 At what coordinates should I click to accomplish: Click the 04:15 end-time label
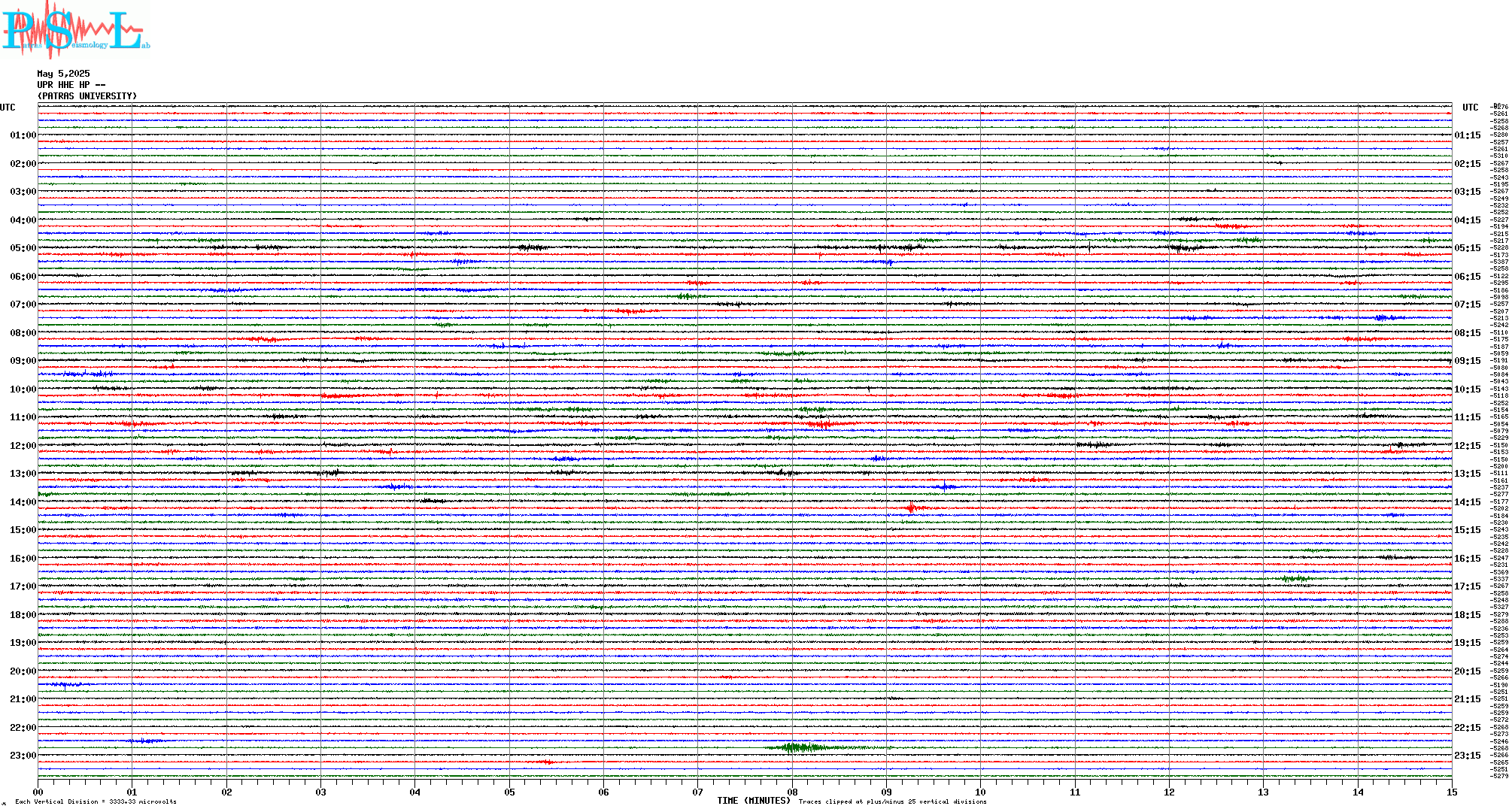tap(1468, 220)
